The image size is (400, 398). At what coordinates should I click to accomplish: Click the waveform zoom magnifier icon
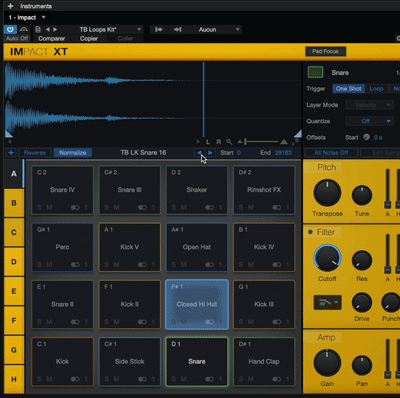[229, 142]
